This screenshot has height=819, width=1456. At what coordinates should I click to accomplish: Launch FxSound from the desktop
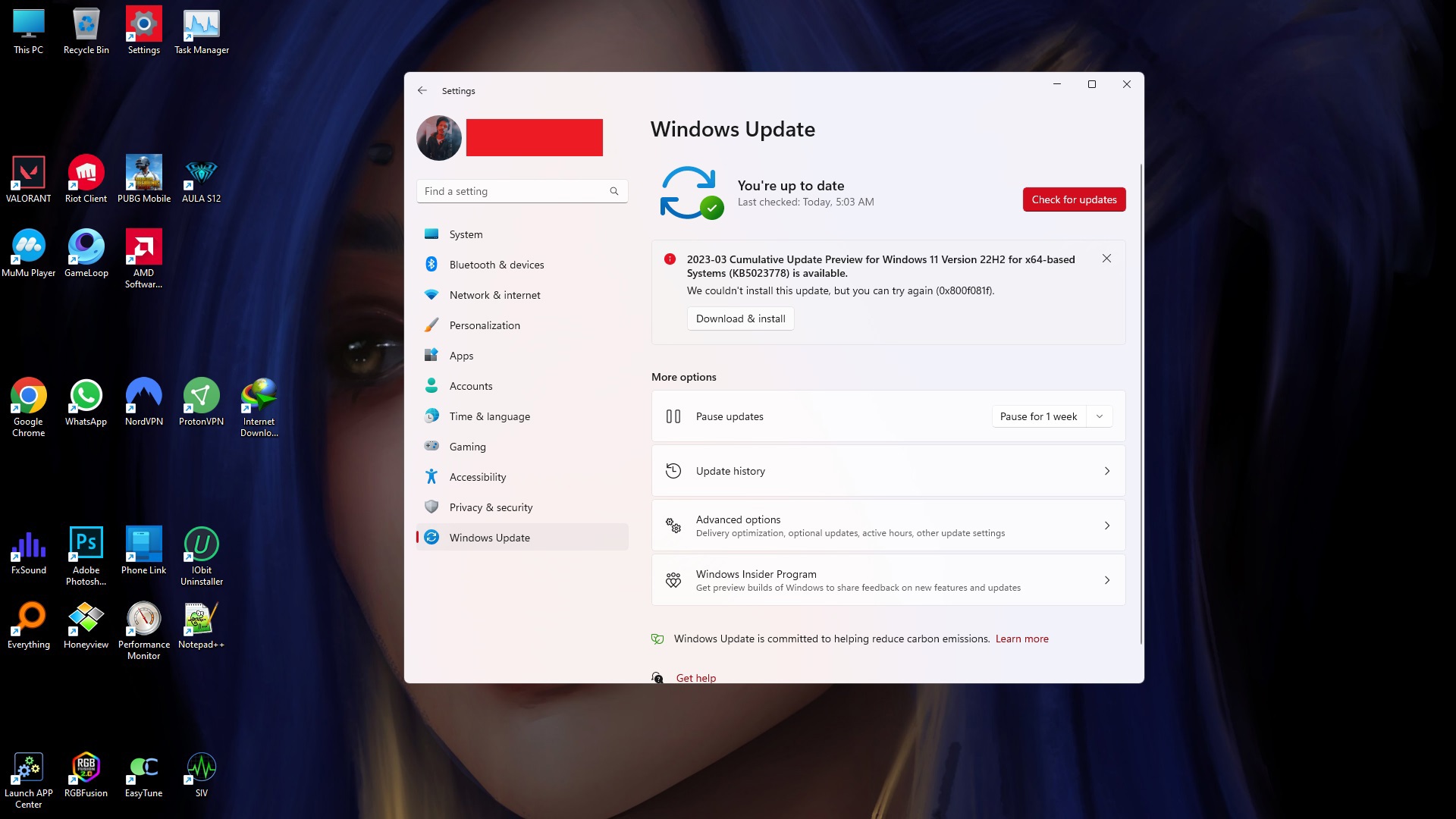(x=29, y=551)
